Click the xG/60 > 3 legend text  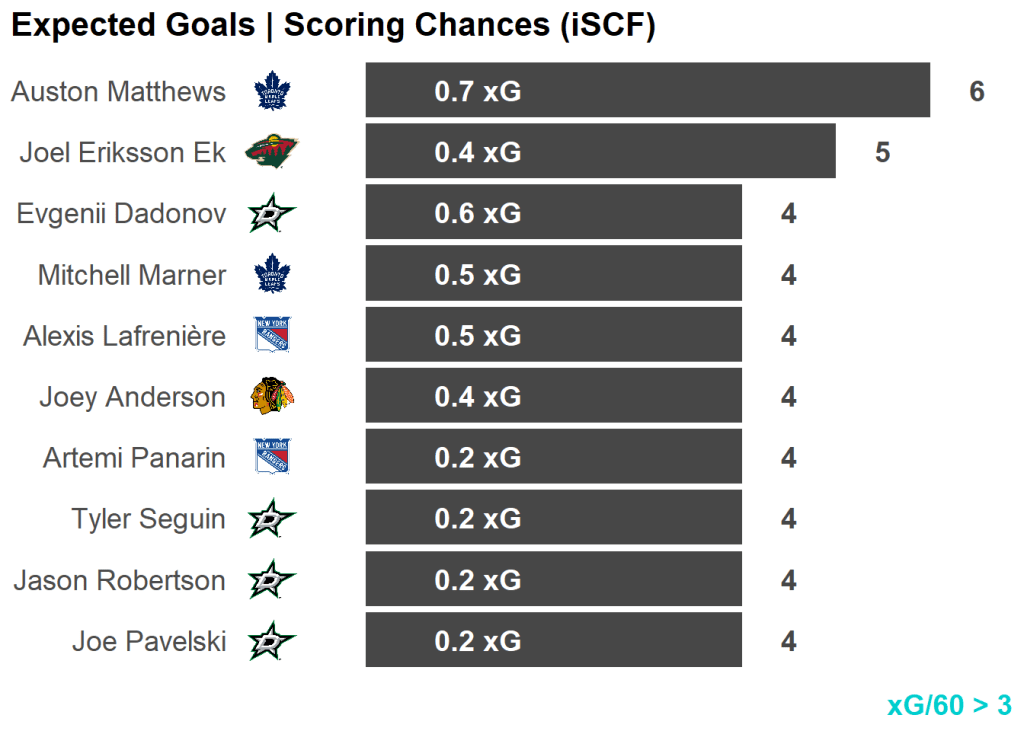coord(949,705)
